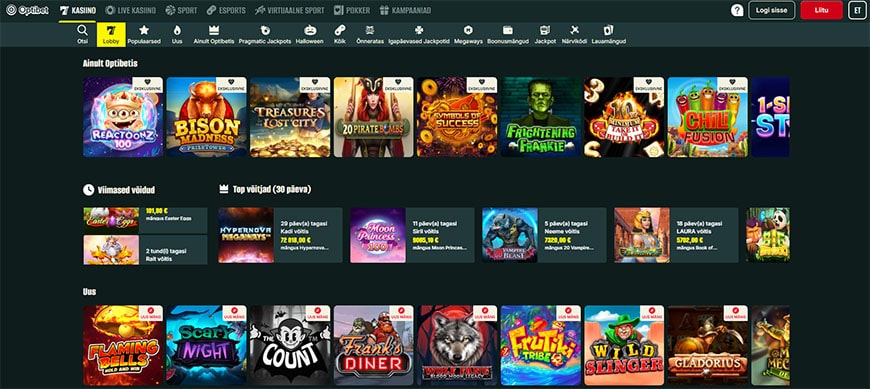Open the Reactoonz 100 game
870x389 pixels.
point(123,117)
